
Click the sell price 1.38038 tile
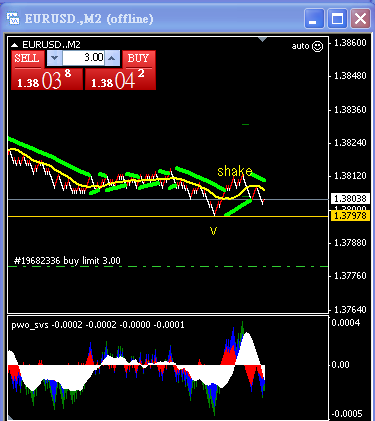tap(47, 79)
